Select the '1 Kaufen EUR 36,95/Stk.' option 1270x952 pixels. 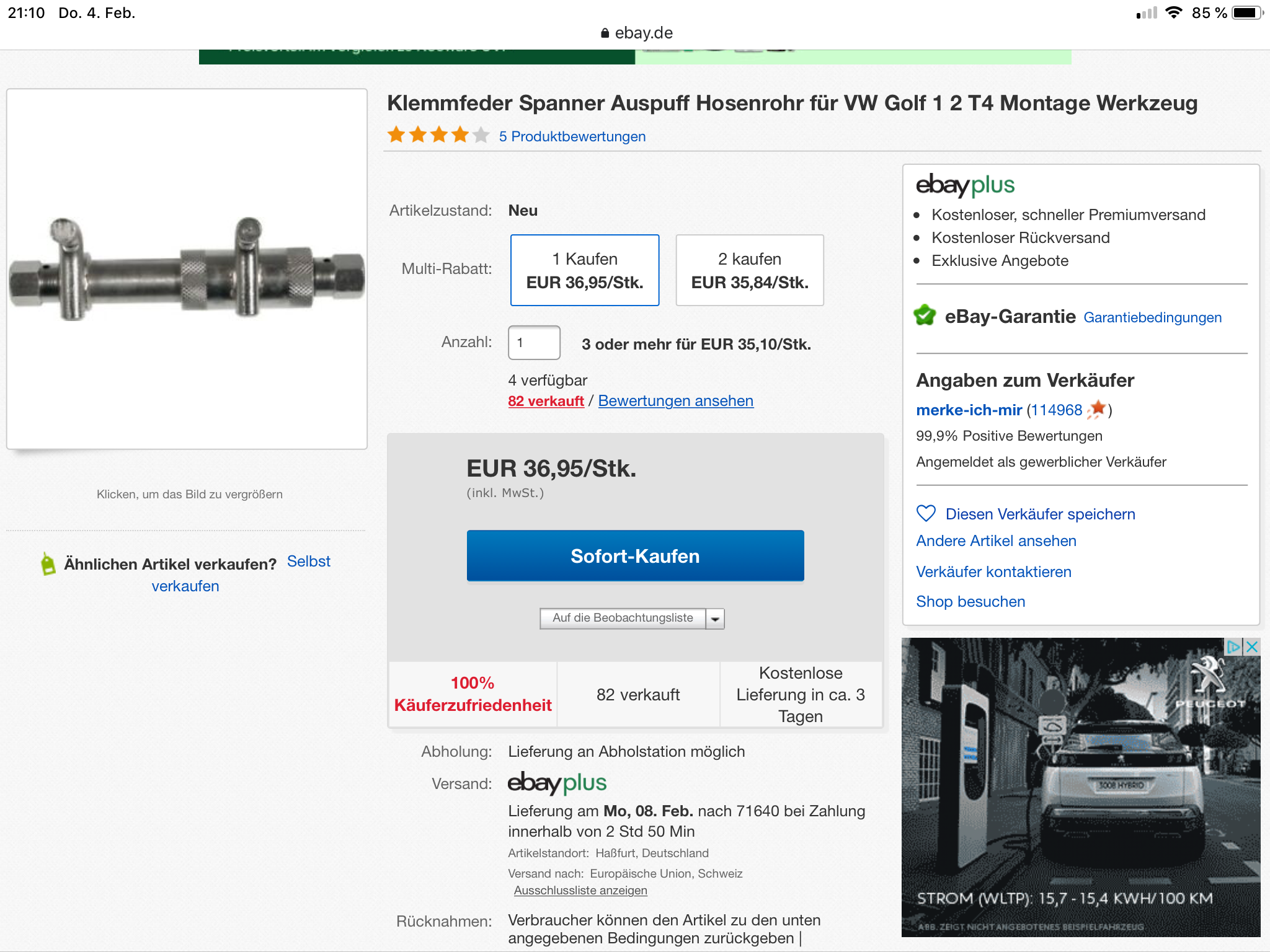(584, 270)
